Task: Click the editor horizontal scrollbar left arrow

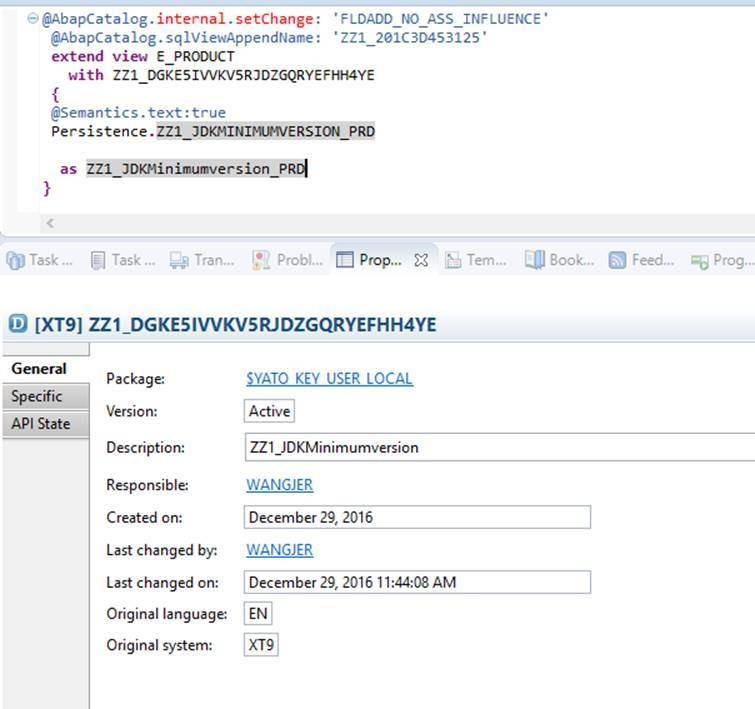Action: 50,223
